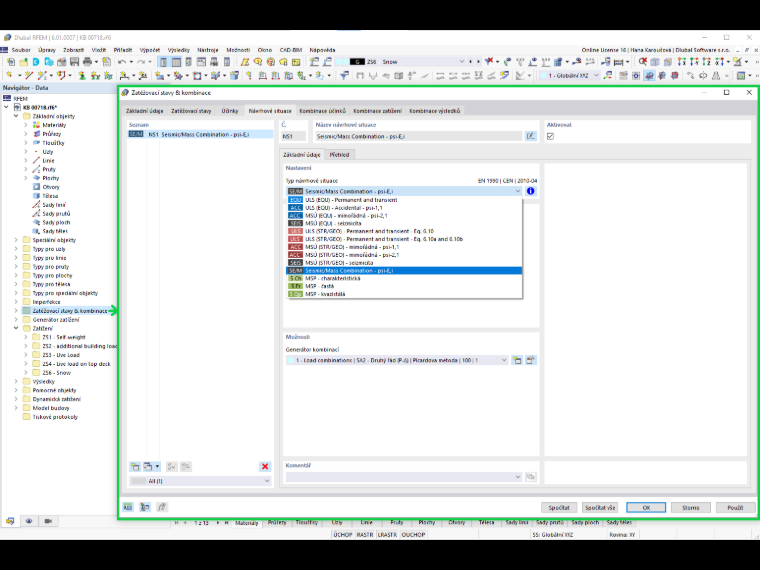Image resolution: width=760 pixels, height=570 pixels.
Task: Click the units and decimals icon at dialog bottom
Action: click(x=128, y=507)
